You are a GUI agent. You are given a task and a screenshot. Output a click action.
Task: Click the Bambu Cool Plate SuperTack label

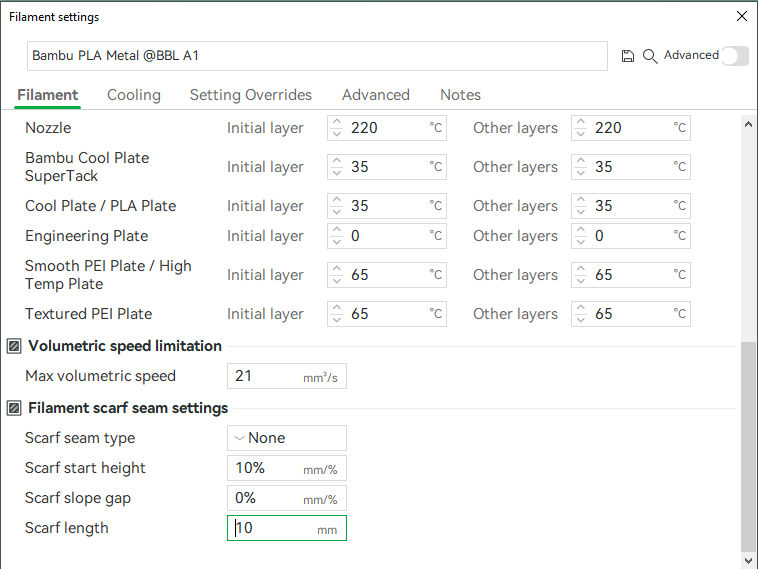click(x=87, y=167)
